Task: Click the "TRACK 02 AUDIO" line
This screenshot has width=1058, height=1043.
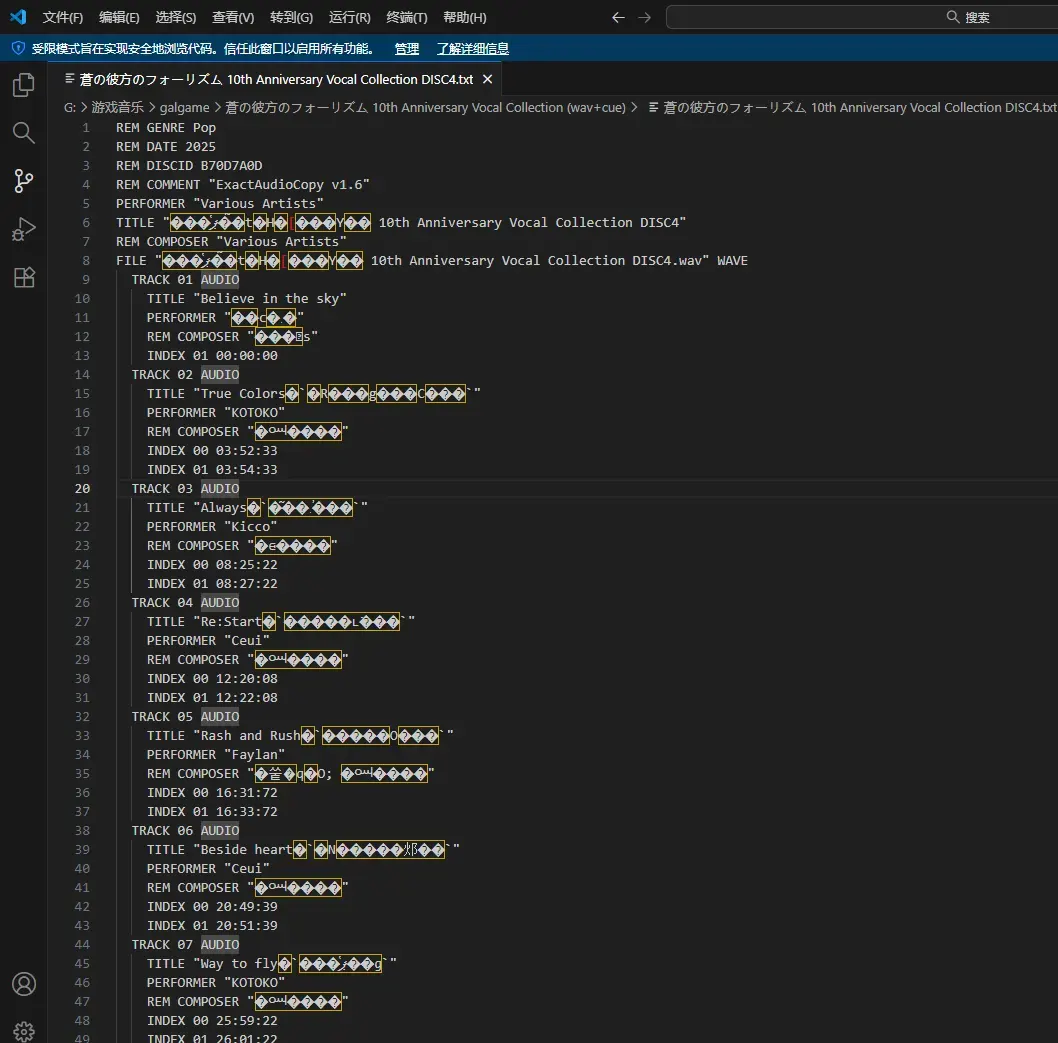Action: (x=185, y=374)
